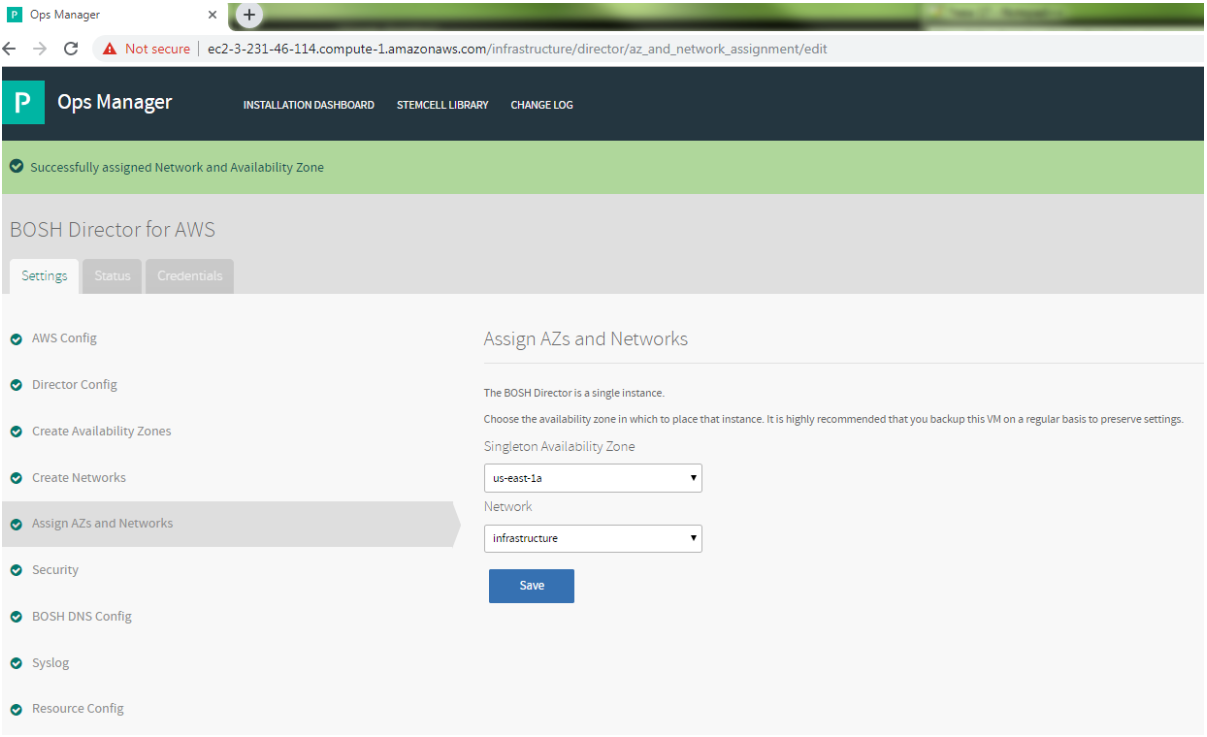Click check icon beside Create Networks
The height and width of the screenshot is (737, 1207).
[16, 478]
